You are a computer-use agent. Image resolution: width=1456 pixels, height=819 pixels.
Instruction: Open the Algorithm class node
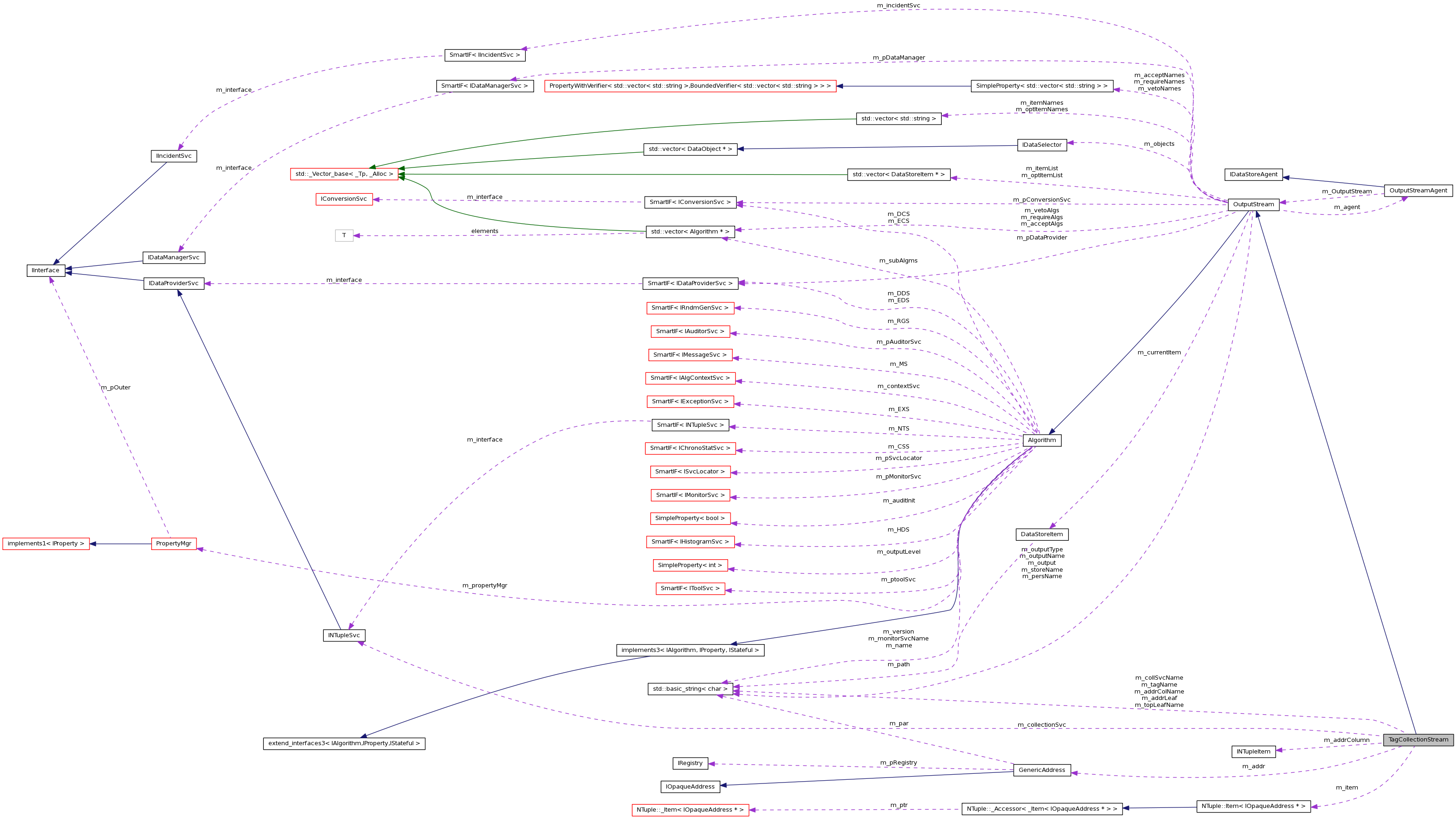tap(1042, 440)
